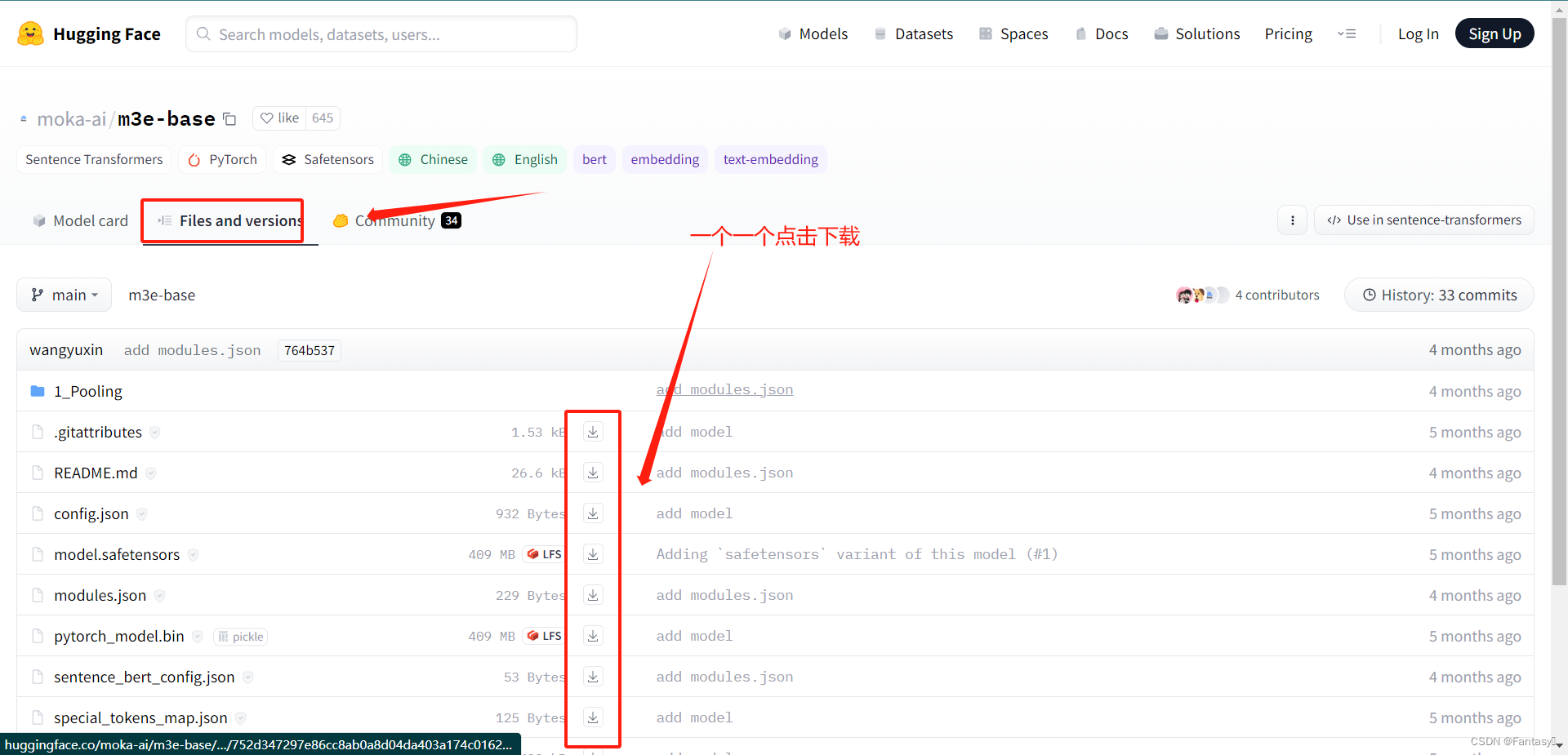Screen dimensions: 1568x755
Task: Click the Chinese language tag
Action: (433, 160)
